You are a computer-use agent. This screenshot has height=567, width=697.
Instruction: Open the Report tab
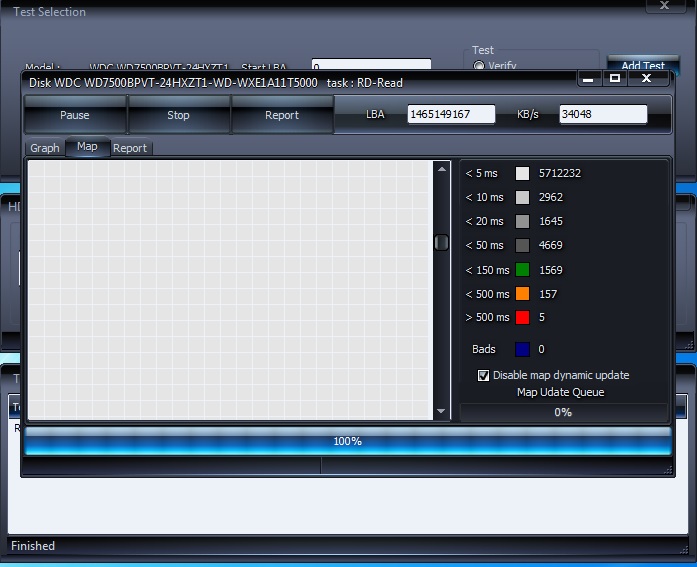pos(130,148)
